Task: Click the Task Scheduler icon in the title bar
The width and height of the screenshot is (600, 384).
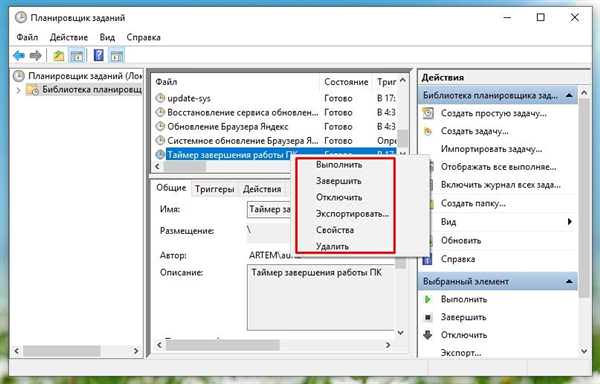Action: [x=21, y=18]
